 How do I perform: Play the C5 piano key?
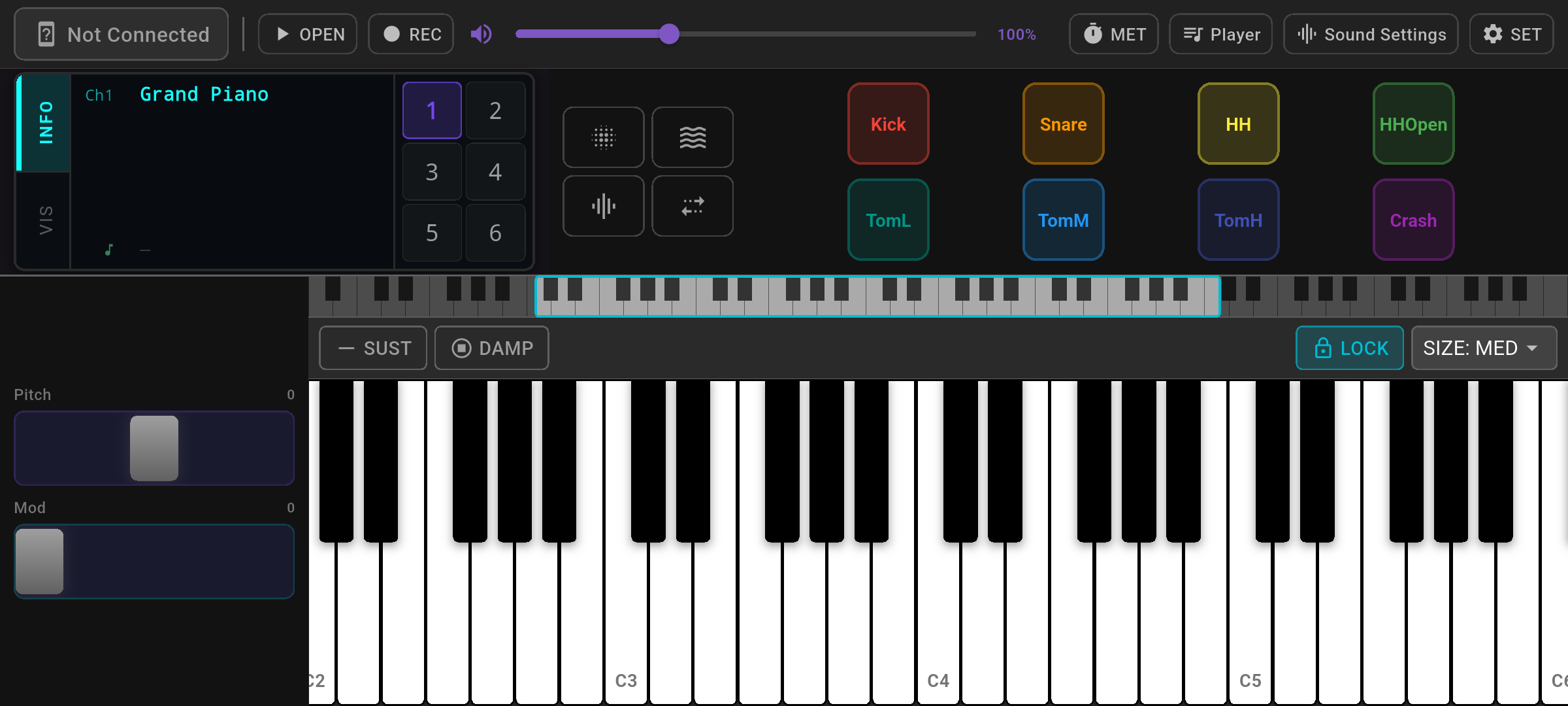tap(1250, 621)
